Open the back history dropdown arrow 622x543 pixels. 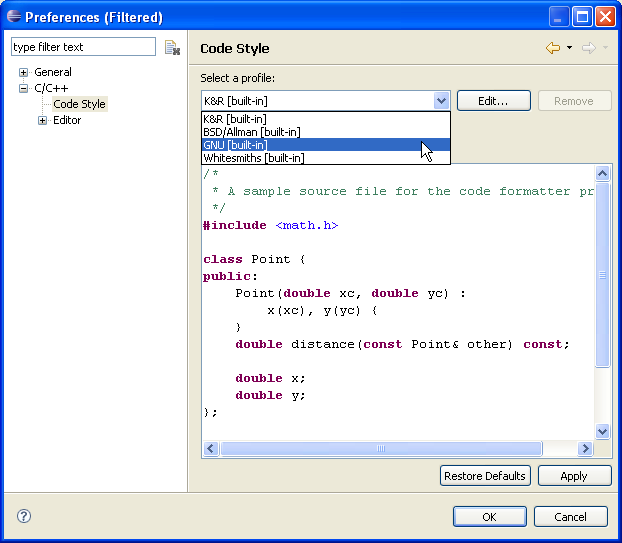click(x=569, y=48)
